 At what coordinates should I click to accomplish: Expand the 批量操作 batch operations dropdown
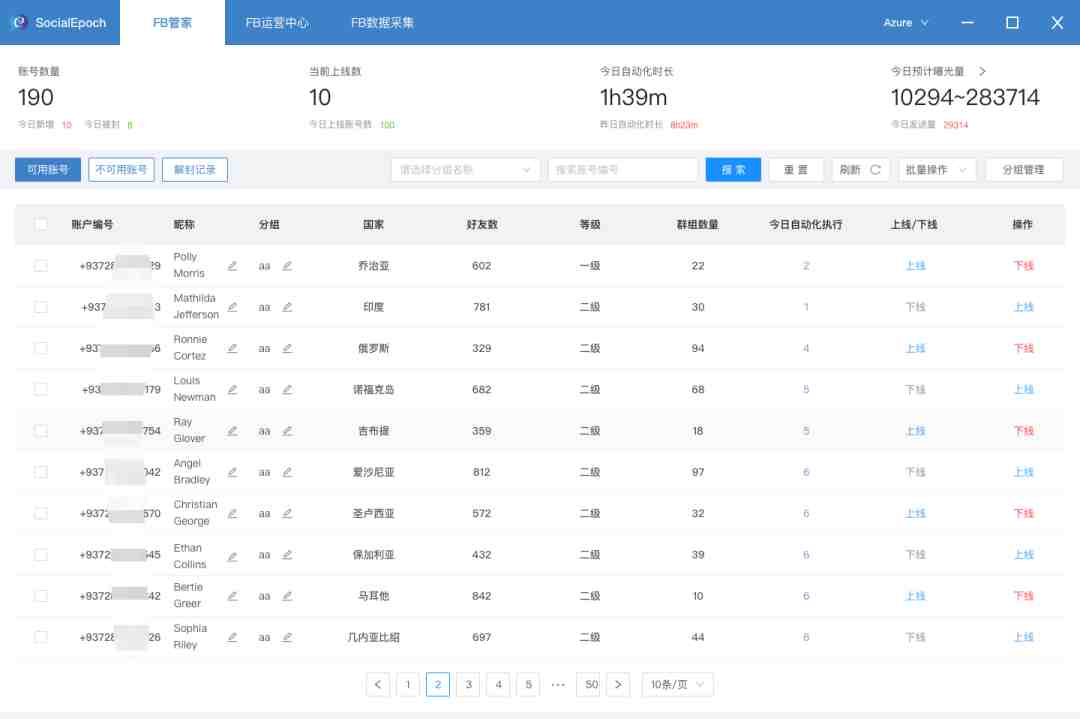pos(937,170)
